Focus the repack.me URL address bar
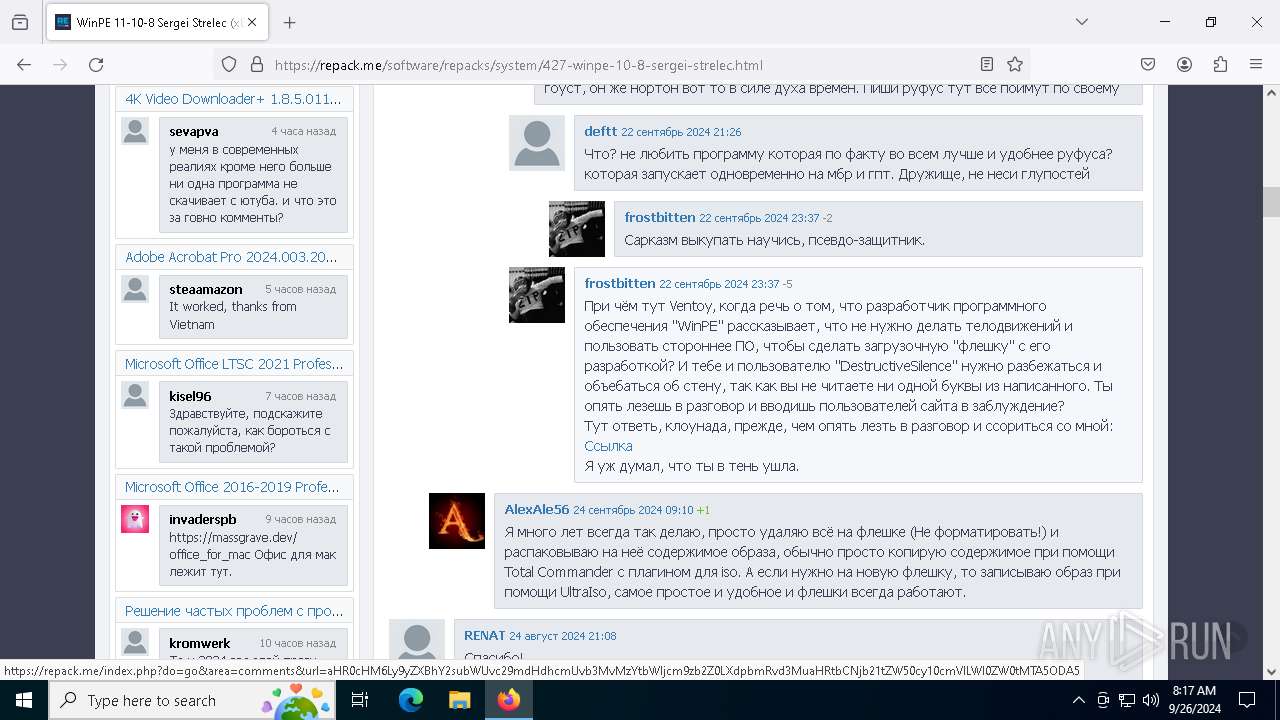The width and height of the screenshot is (1280, 720). (620, 64)
